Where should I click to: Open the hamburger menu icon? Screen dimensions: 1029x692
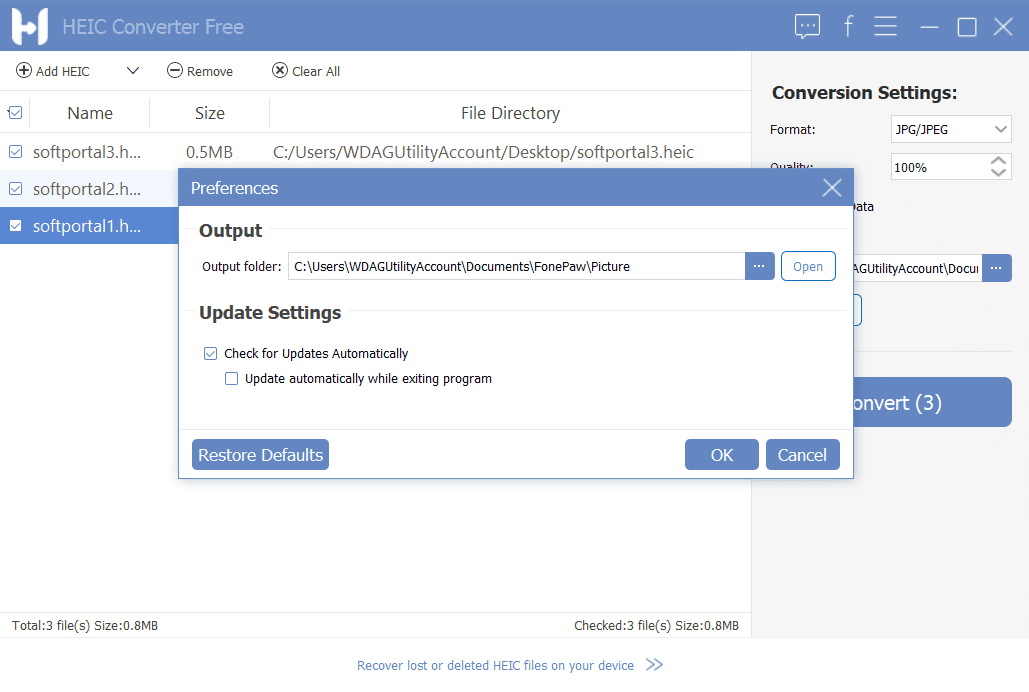click(885, 27)
